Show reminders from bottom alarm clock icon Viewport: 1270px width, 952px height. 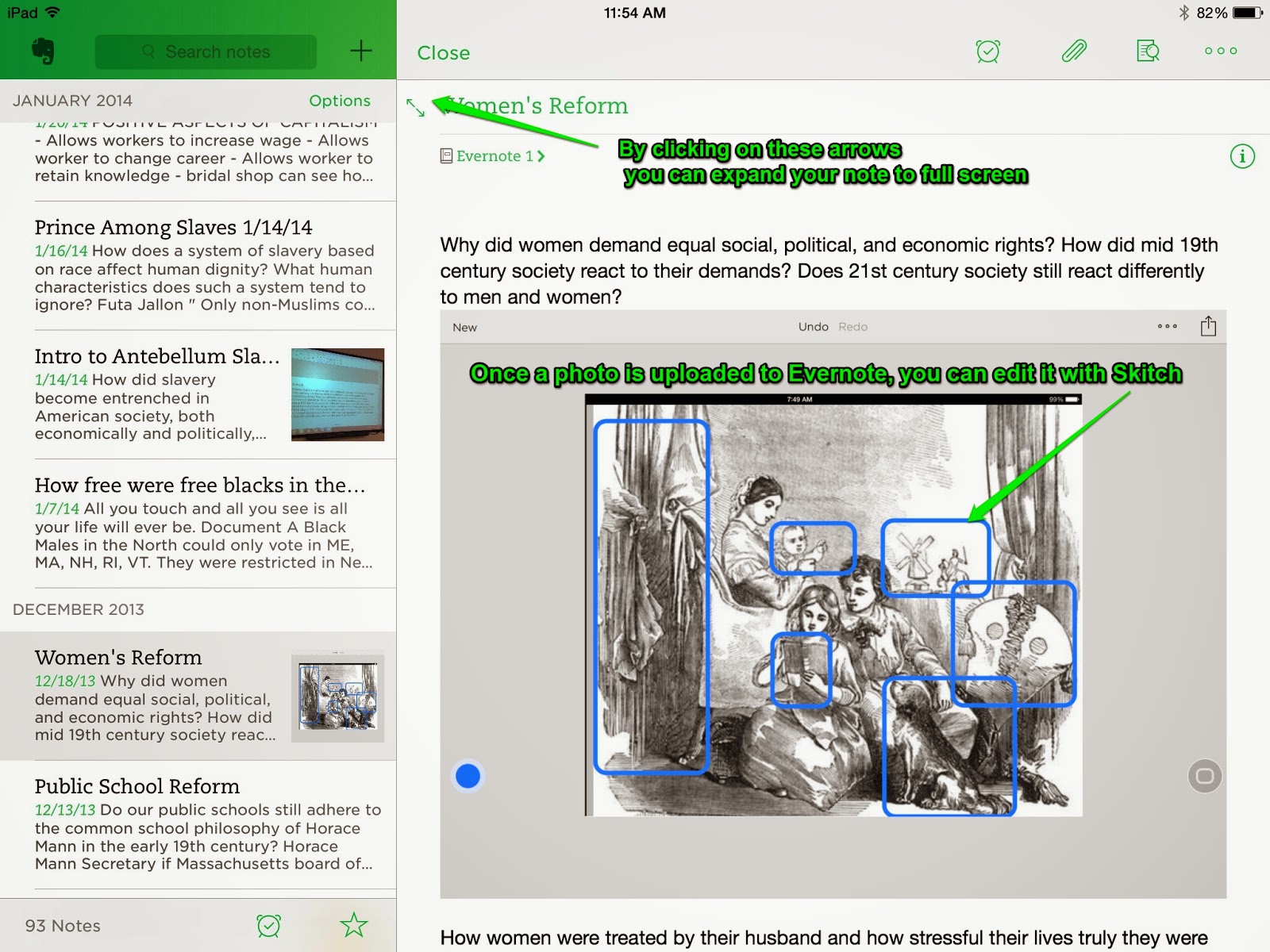(268, 925)
